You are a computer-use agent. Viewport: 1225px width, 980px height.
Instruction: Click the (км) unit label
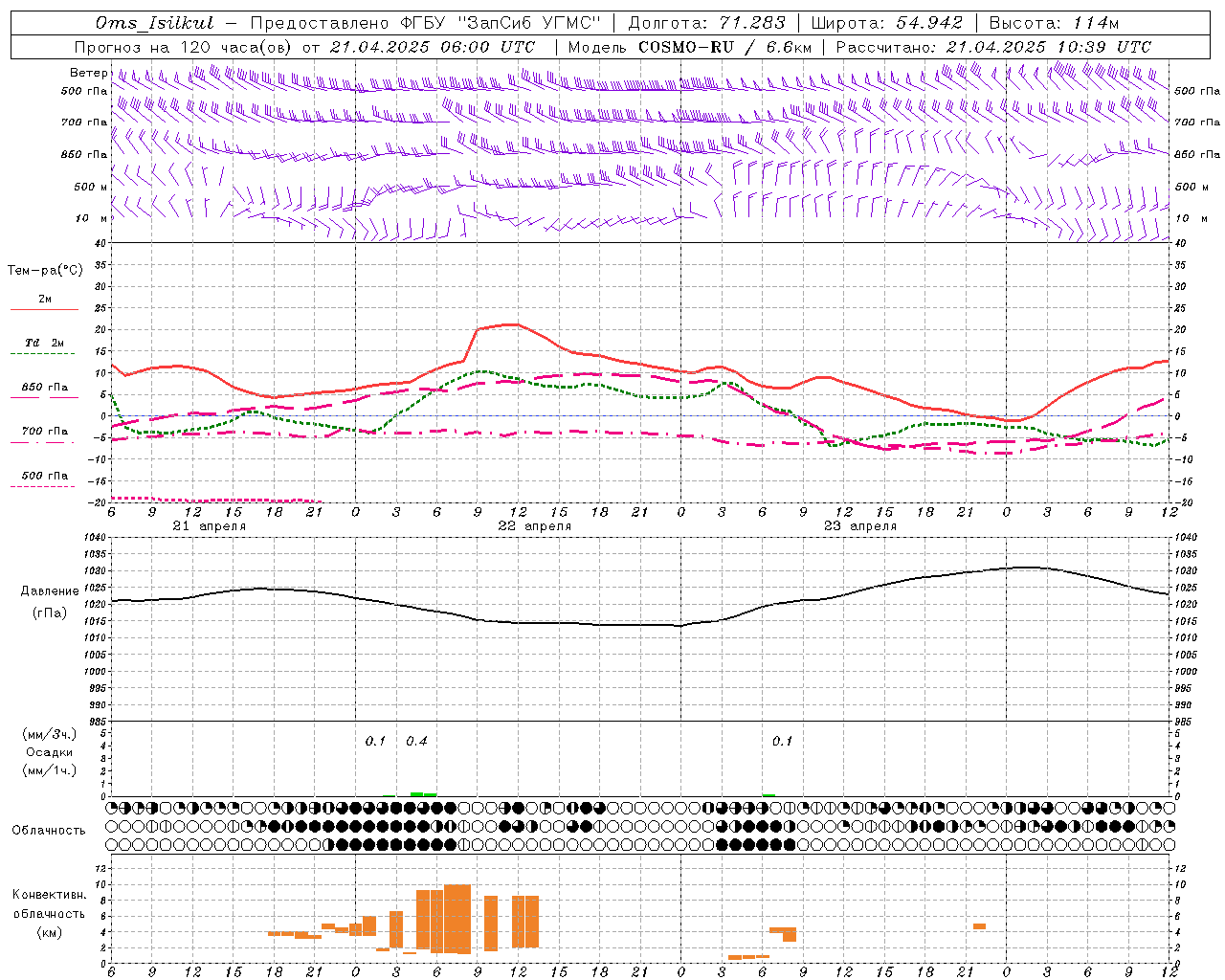(50, 932)
